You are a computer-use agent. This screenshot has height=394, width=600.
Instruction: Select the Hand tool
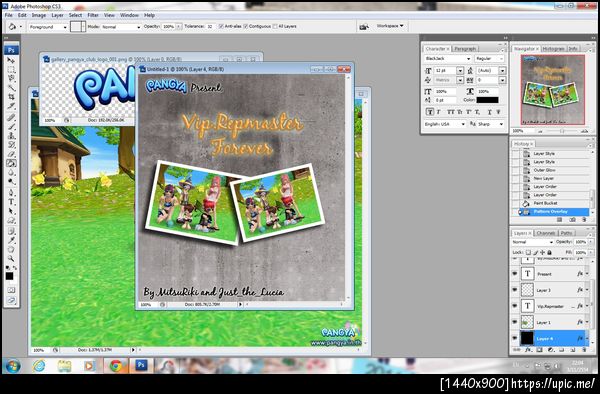[x=11, y=250]
